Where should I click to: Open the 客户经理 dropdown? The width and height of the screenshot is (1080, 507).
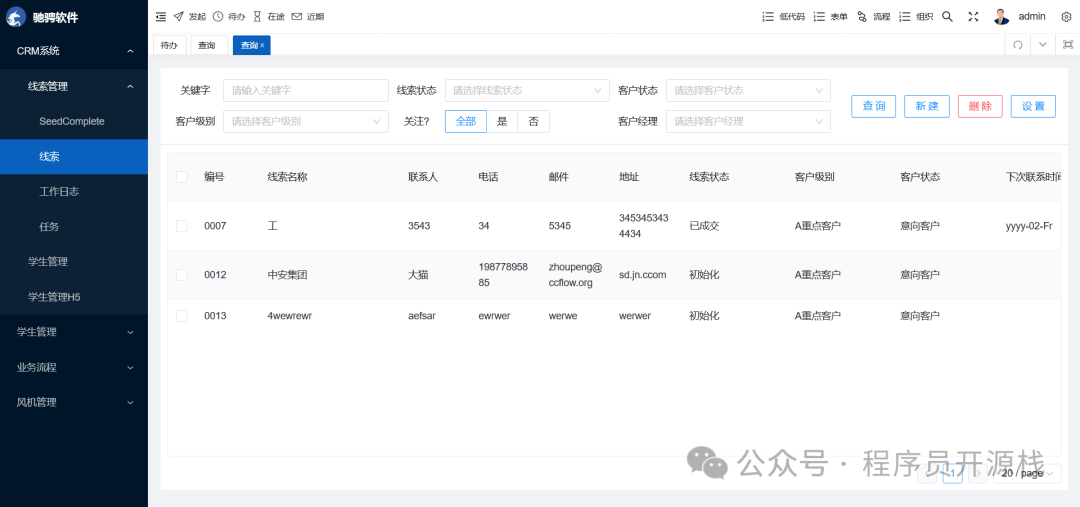pos(748,121)
